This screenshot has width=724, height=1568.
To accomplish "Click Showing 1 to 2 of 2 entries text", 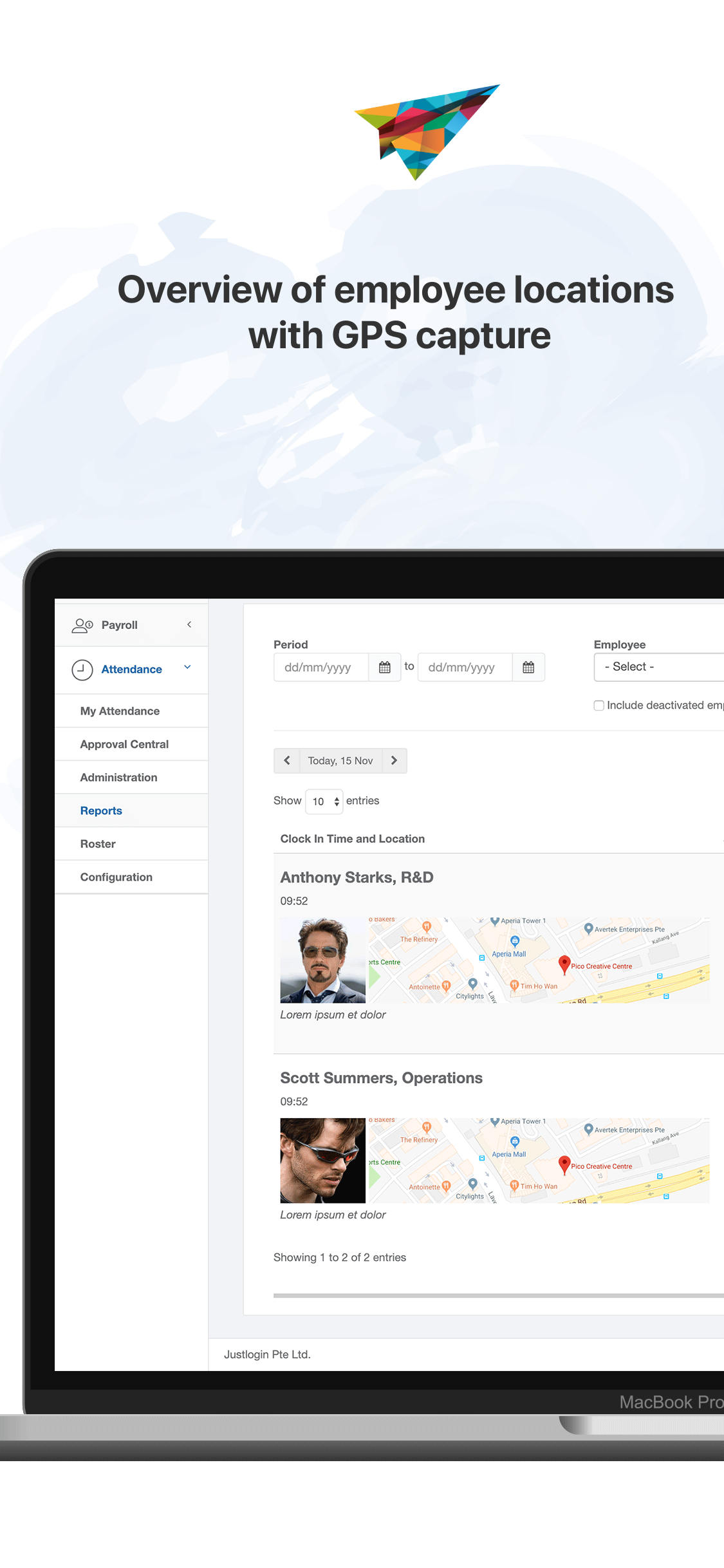I will (340, 1258).
